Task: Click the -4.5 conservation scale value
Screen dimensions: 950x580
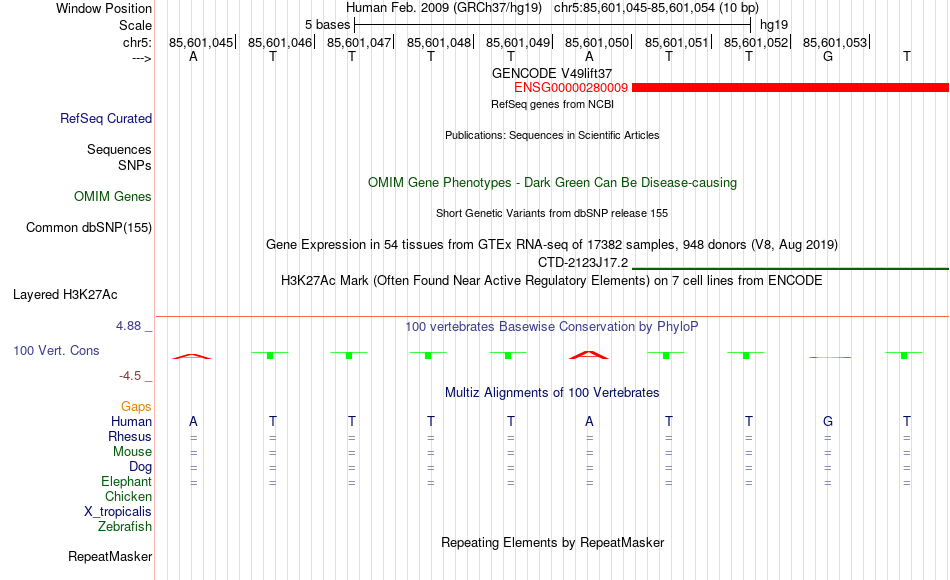Action: pyautogui.click(x=130, y=376)
